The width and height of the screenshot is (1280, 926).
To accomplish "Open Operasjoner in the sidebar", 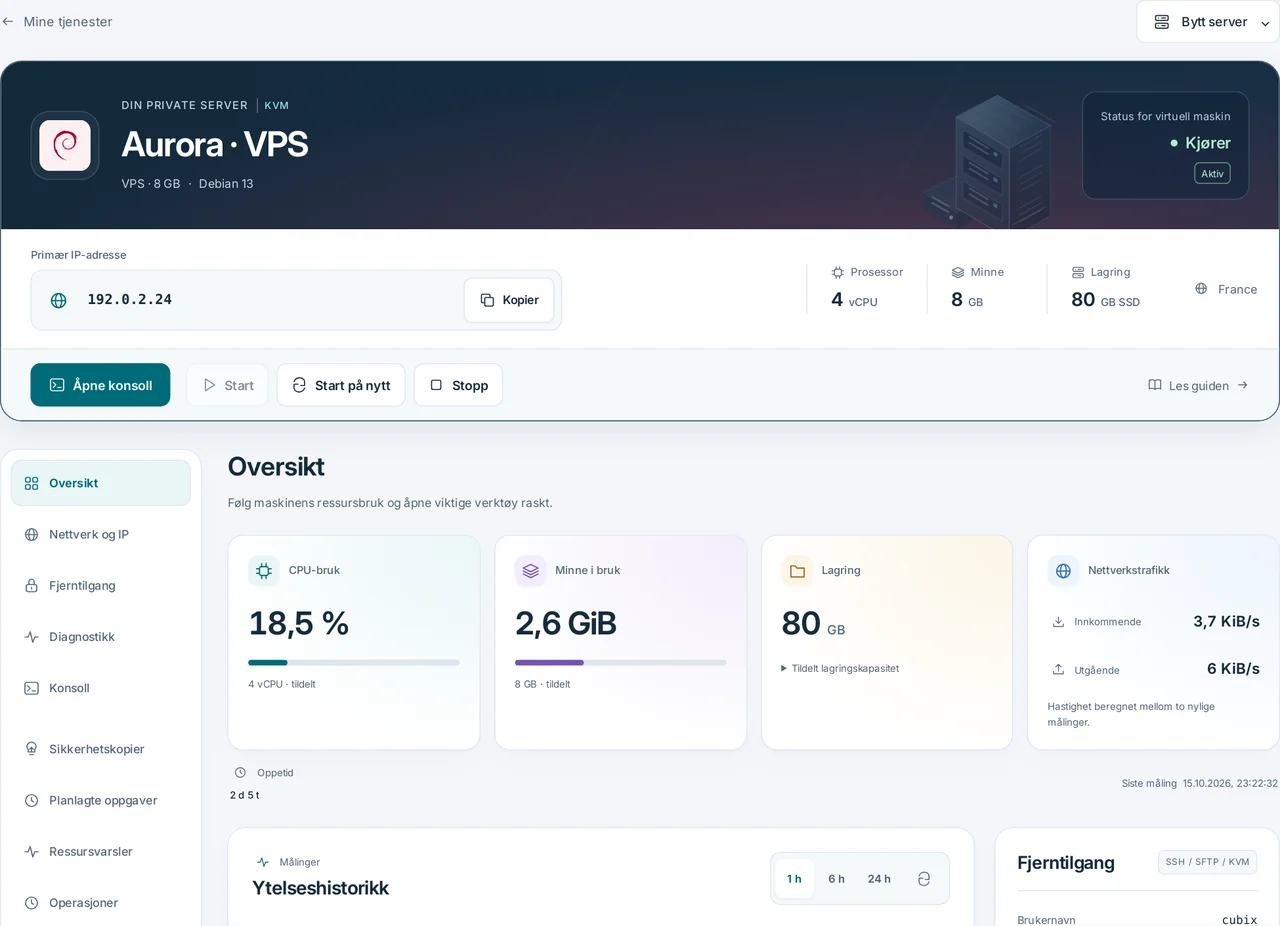I will [101, 903].
